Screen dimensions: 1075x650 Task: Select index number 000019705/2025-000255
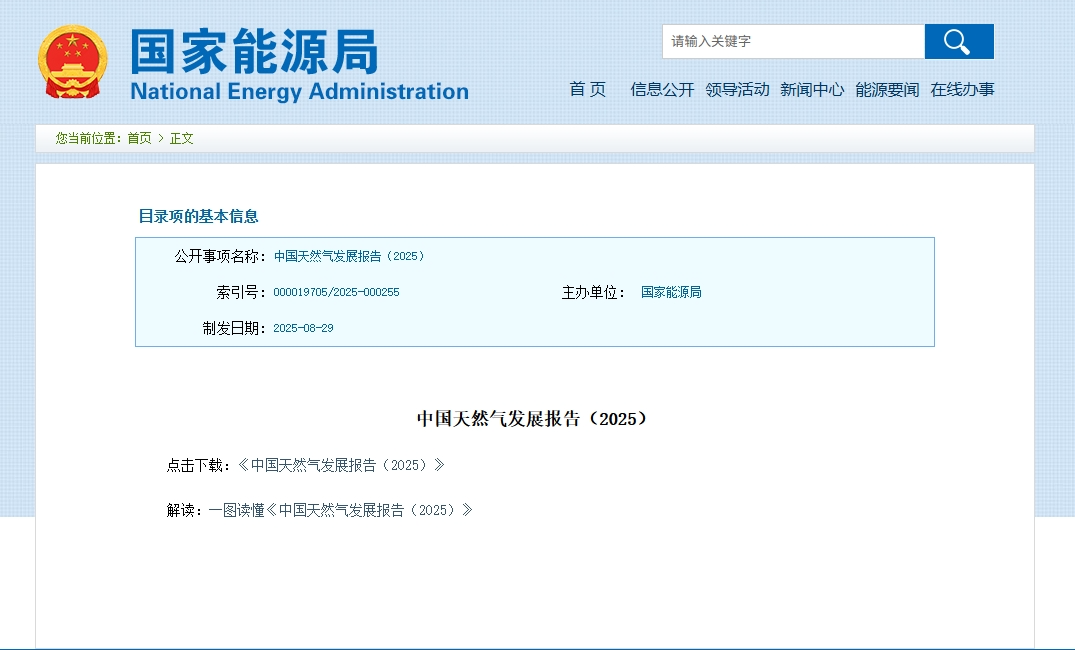[336, 292]
